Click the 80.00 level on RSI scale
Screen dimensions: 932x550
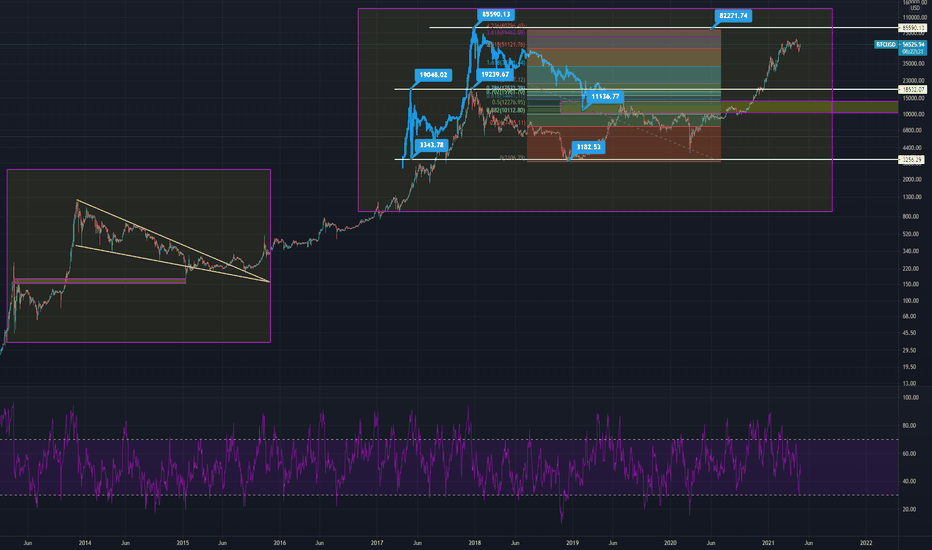[x=911, y=426]
